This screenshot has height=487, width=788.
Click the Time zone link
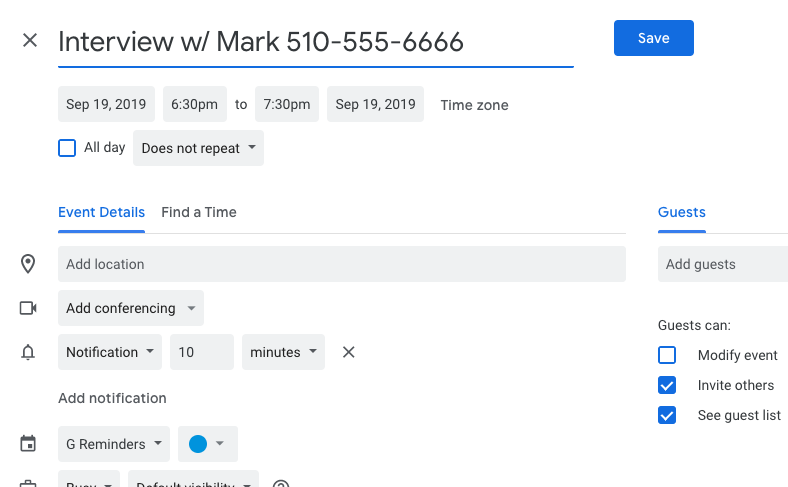(474, 105)
